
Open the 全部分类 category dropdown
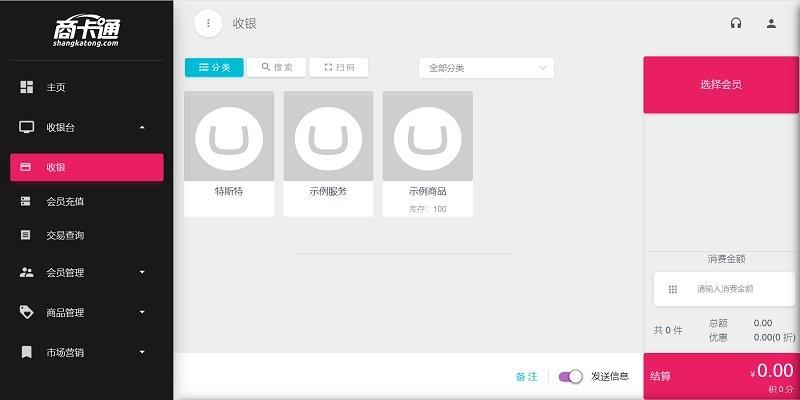[x=486, y=68]
